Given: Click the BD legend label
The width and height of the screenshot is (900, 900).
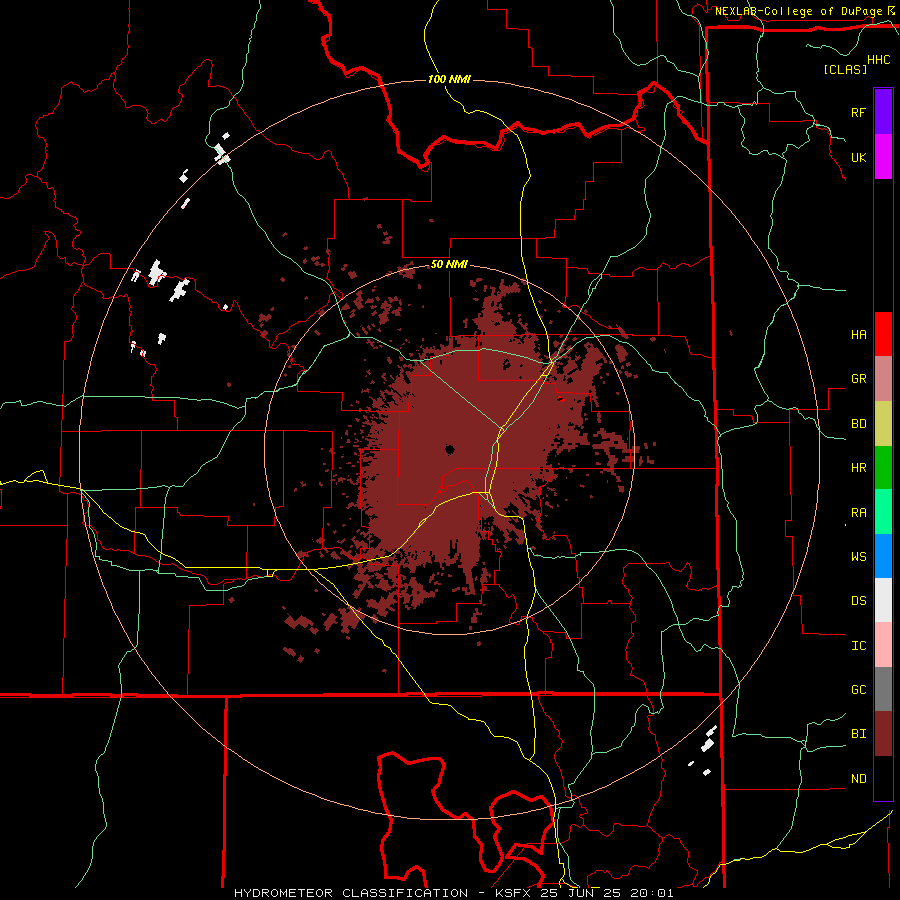Looking at the screenshot, I should (x=859, y=424).
